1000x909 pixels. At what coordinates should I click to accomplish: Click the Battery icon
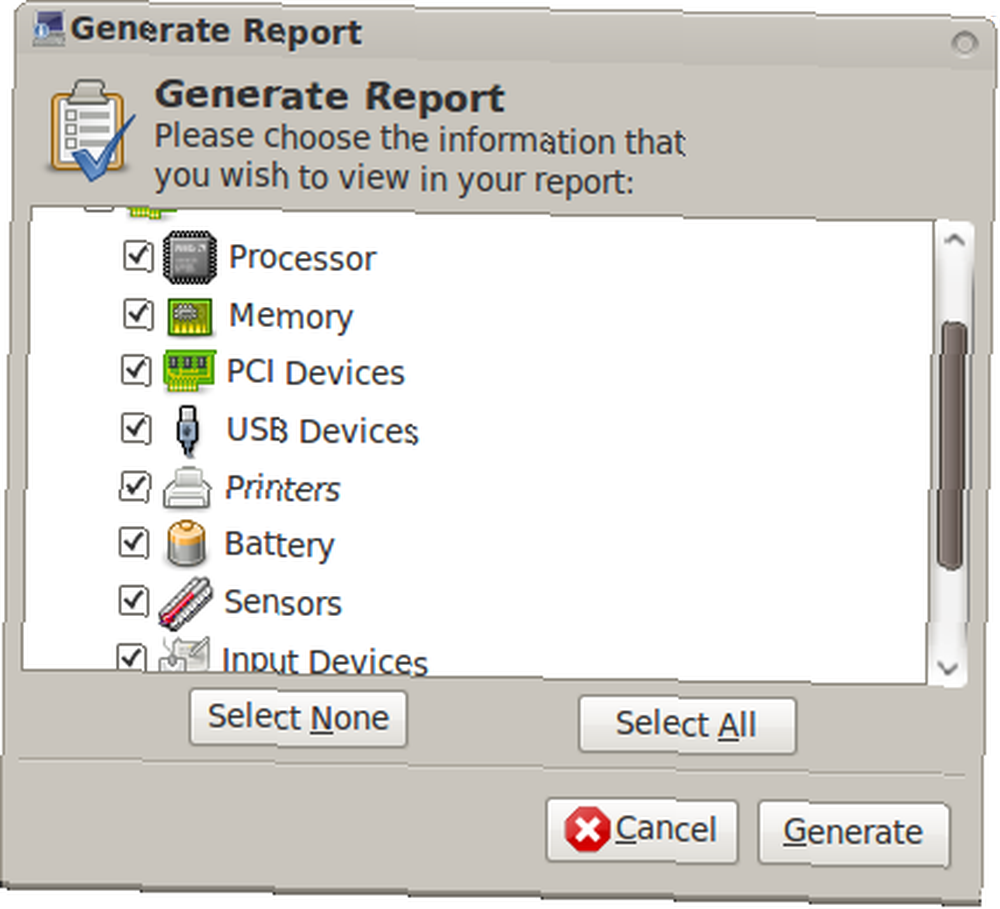point(186,543)
